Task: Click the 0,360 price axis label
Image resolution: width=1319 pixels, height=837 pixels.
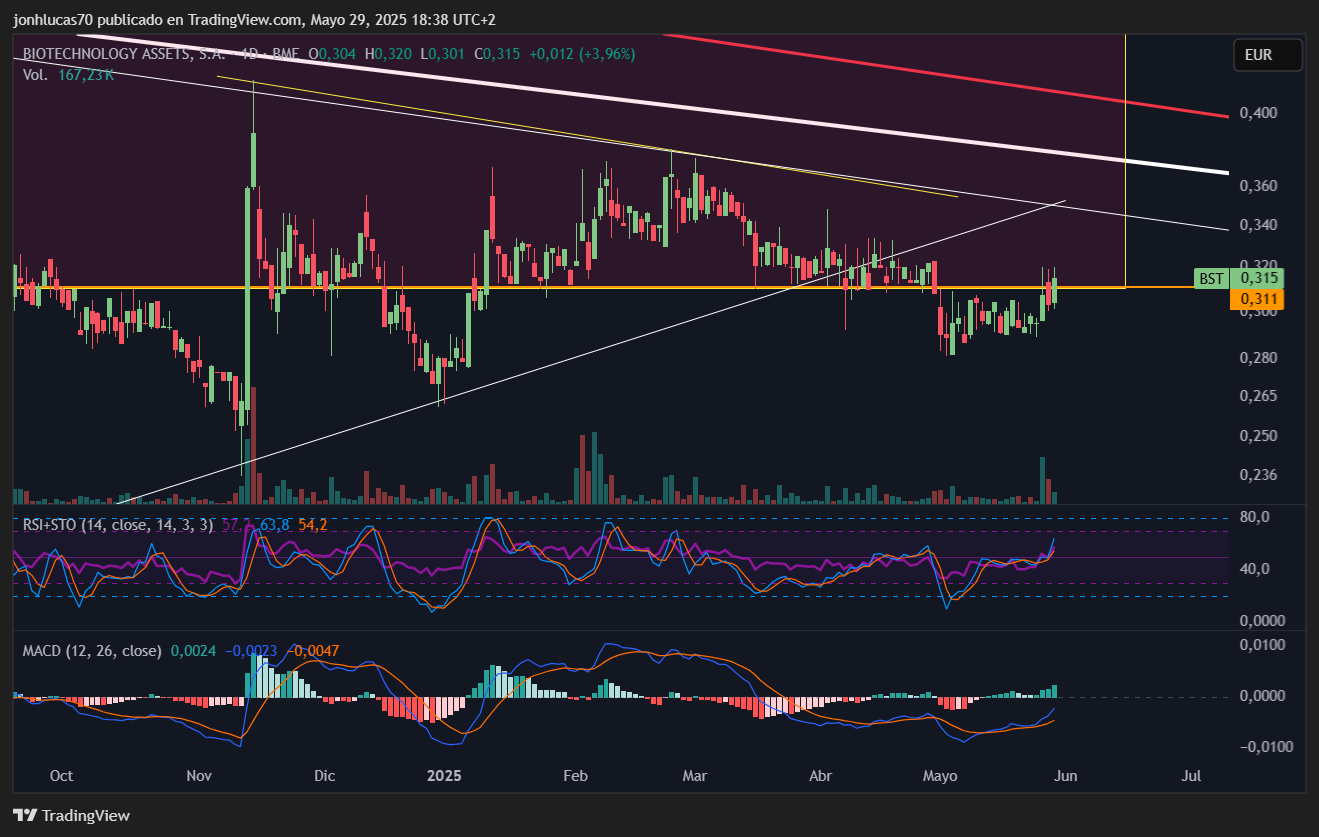Action: pos(1258,186)
